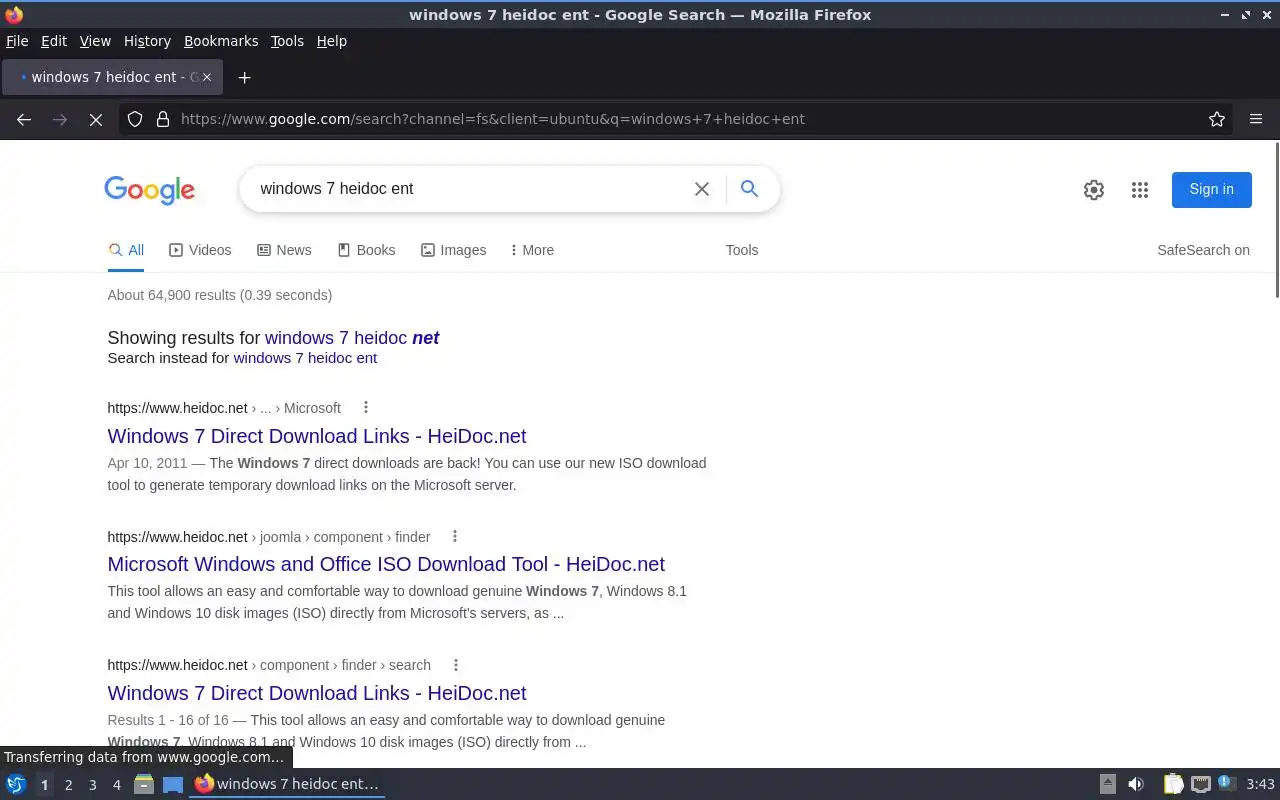Screen dimensions: 1280x800
Task: Click Firefox taskbar window button
Action: pyautogui.click(x=287, y=784)
